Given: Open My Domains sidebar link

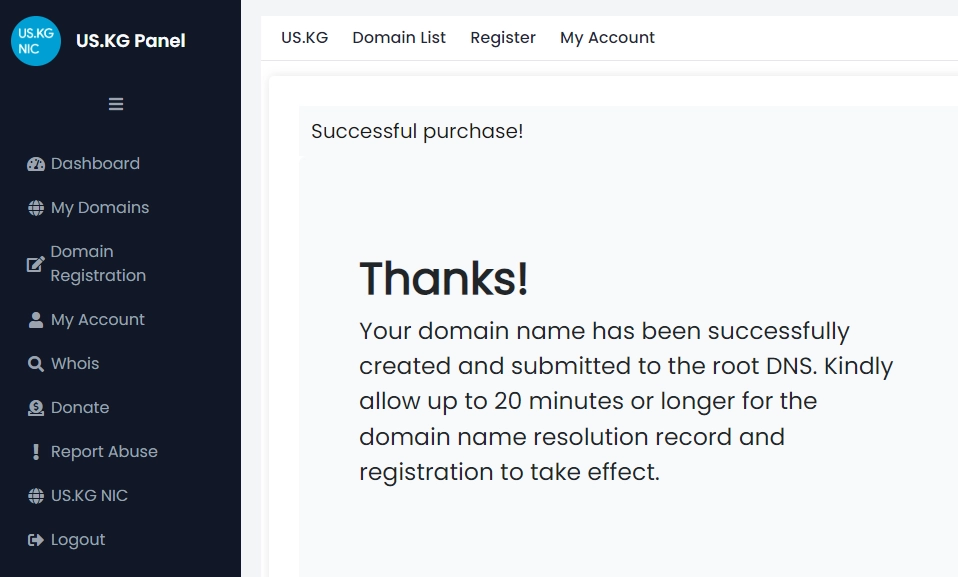Looking at the screenshot, I should [100, 208].
